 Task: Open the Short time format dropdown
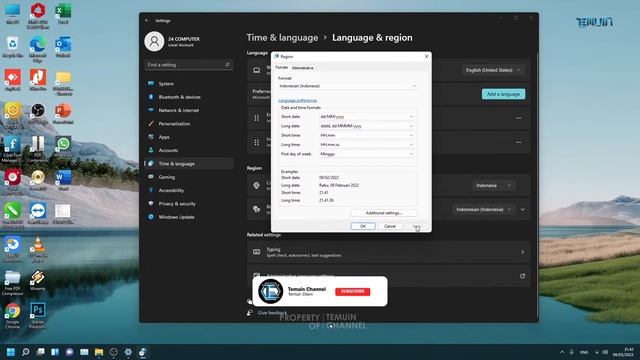(x=366, y=135)
